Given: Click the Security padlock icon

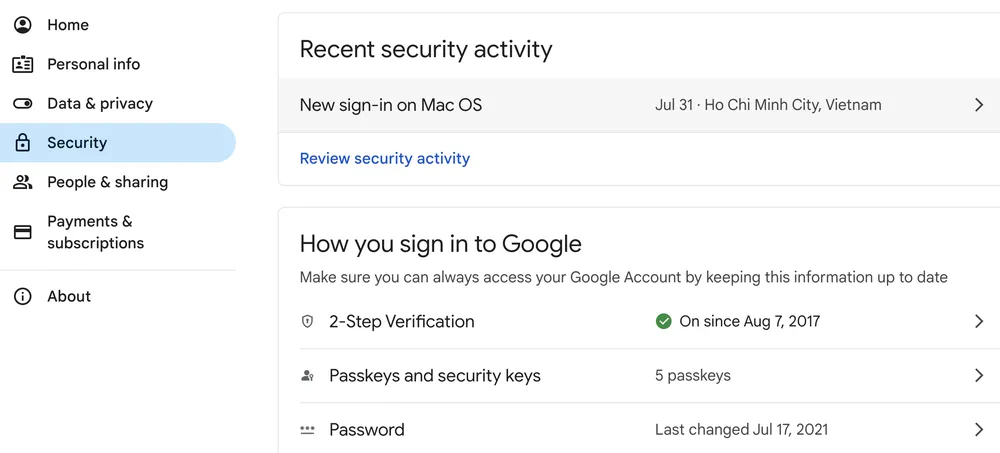Looking at the screenshot, I should [x=23, y=142].
